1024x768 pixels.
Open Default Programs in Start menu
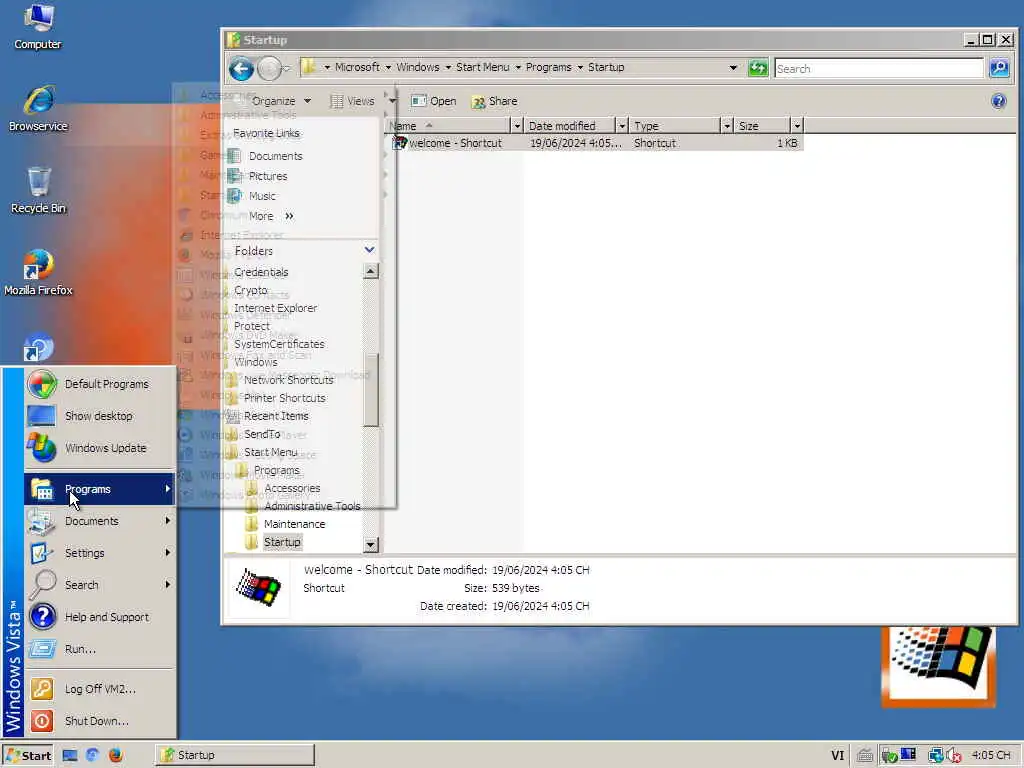[x=100, y=384]
